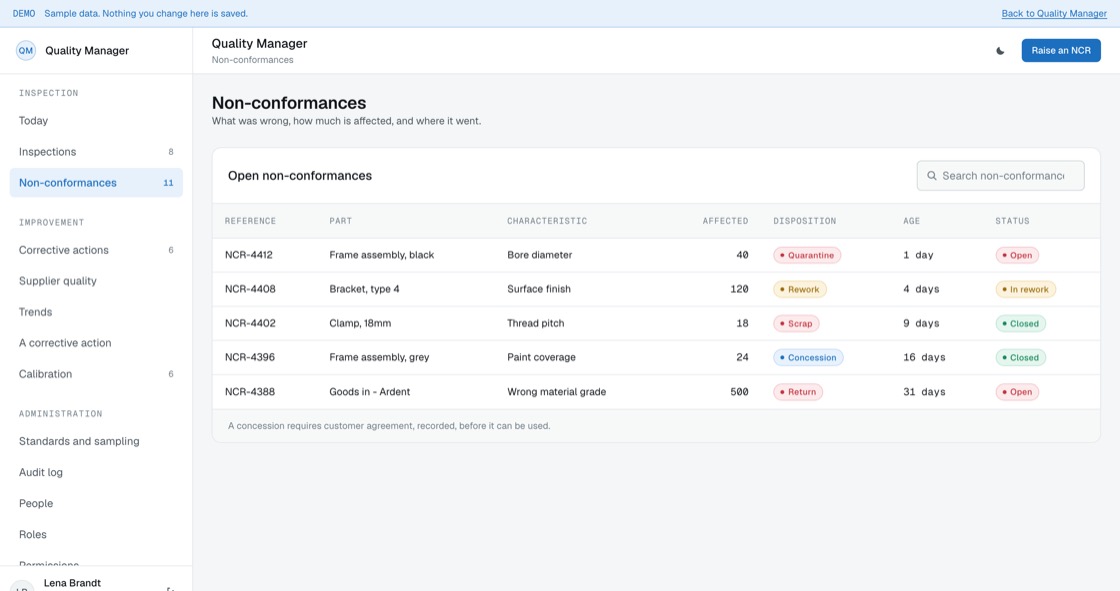Image resolution: width=1120 pixels, height=591 pixels.
Task: Go to Corrective actions in the sidebar
Action: (96, 250)
